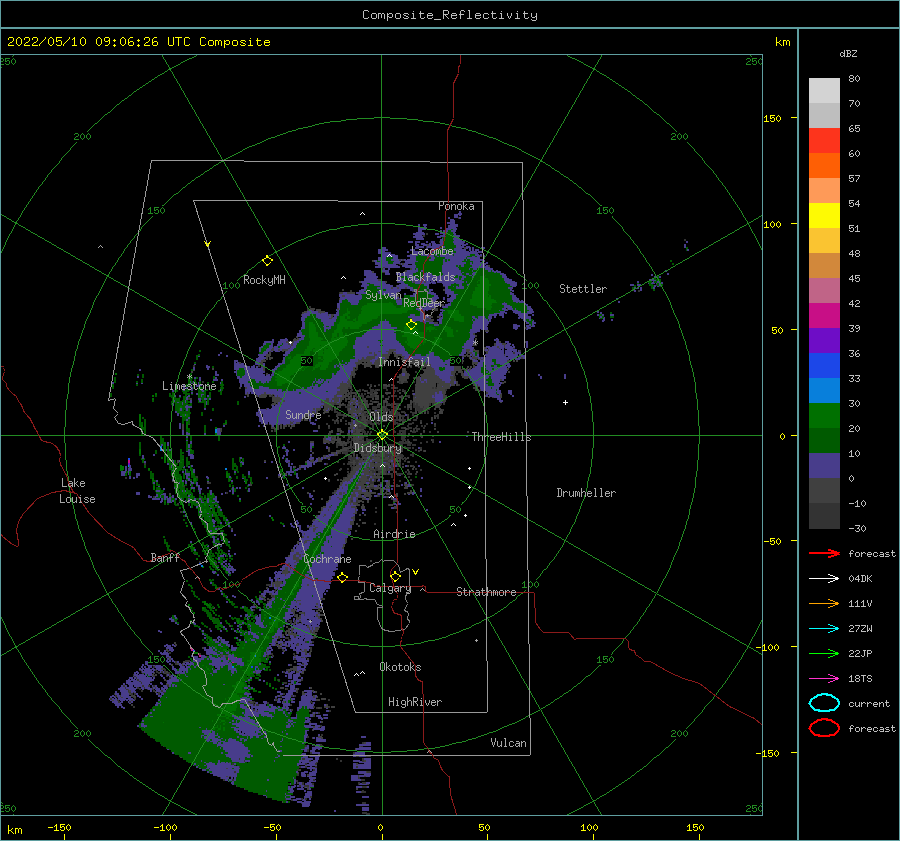Click the cyan current ellipse icon
This screenshot has height=841, width=900.
(824, 703)
